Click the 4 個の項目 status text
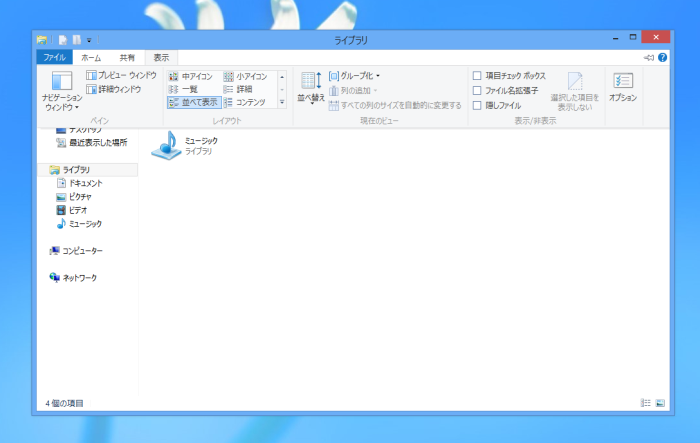 tap(64, 403)
